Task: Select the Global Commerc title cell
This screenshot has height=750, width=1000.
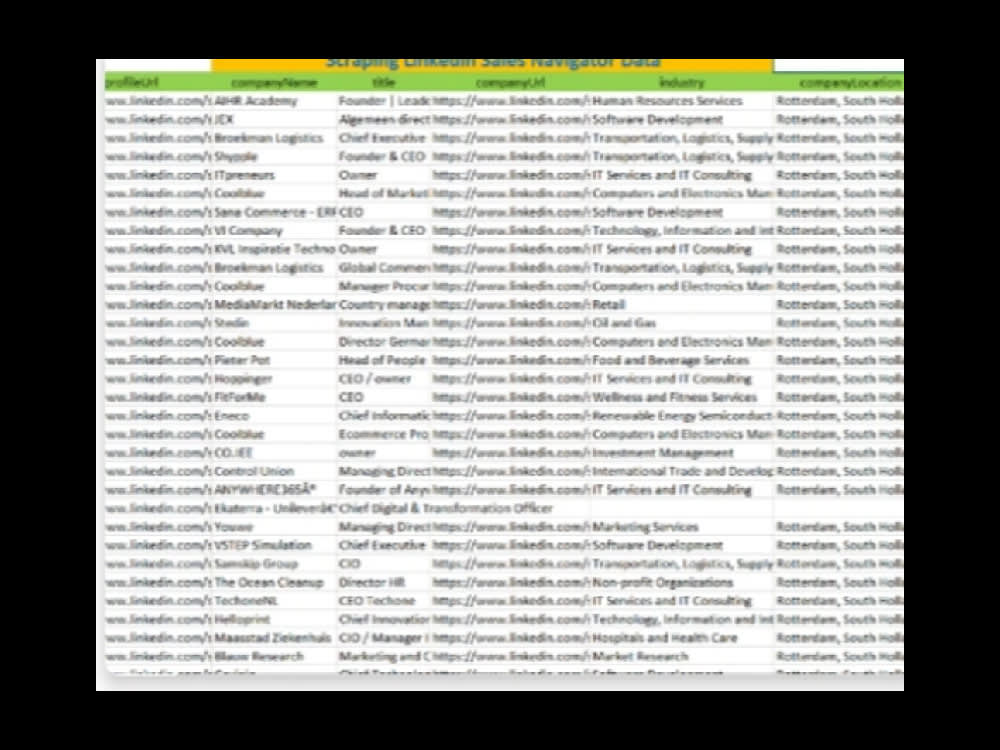Action: pos(385,267)
